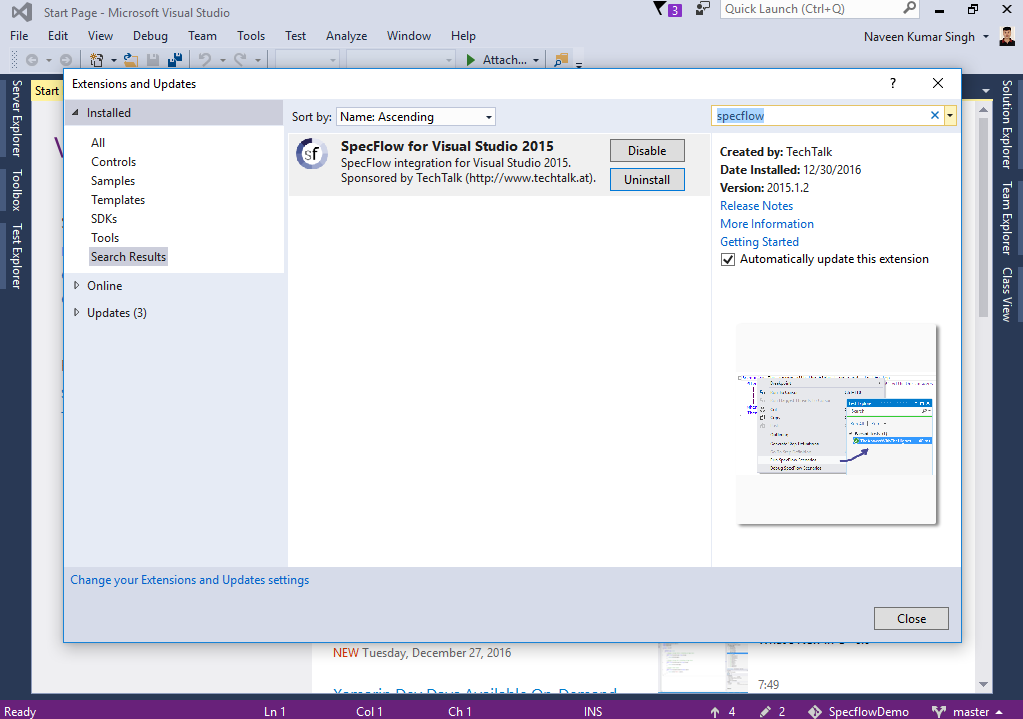Expand the Updates (3) category
Viewport: 1023px width, 719px height.
click(76, 313)
